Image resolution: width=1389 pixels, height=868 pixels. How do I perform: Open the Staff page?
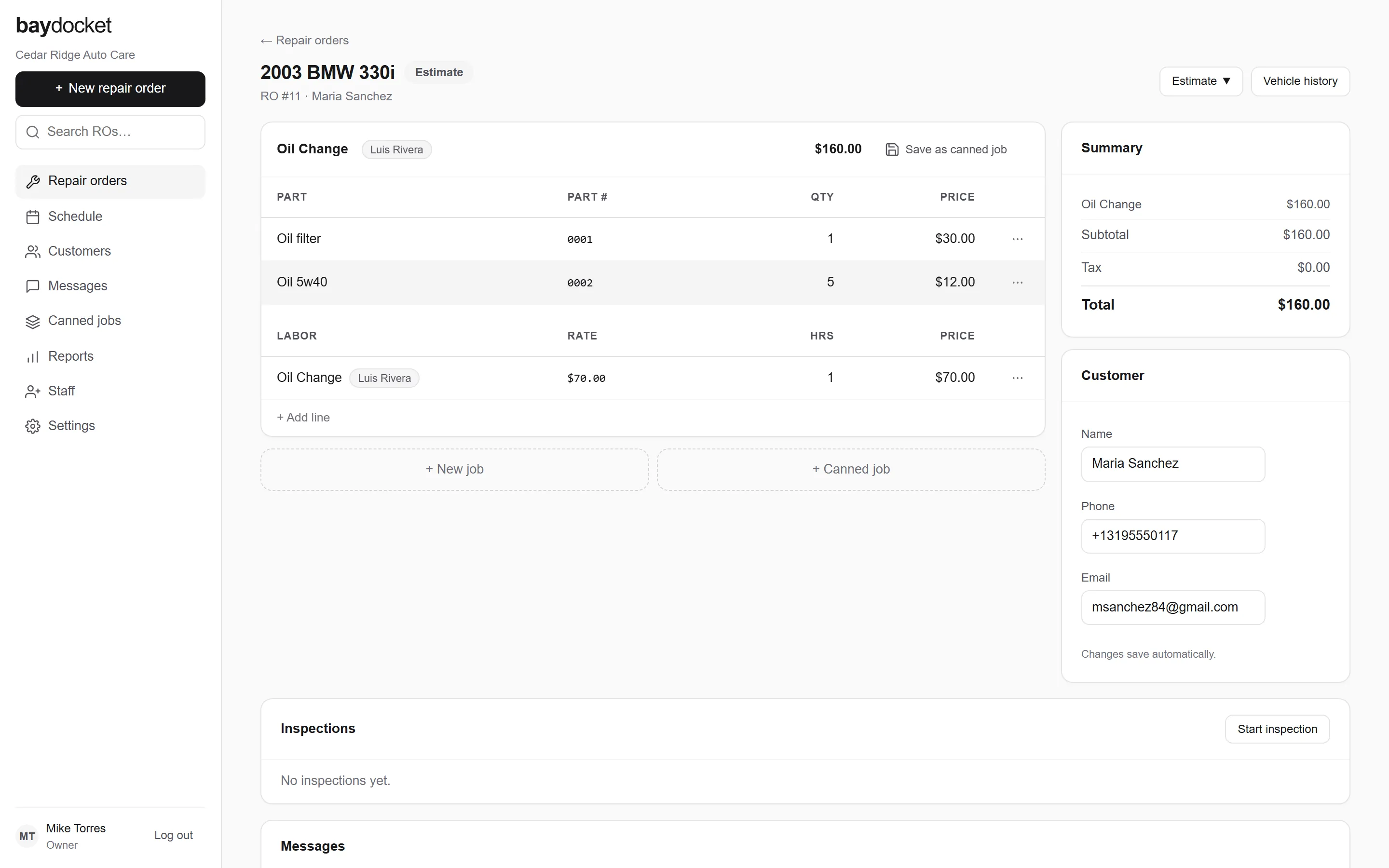110,392
